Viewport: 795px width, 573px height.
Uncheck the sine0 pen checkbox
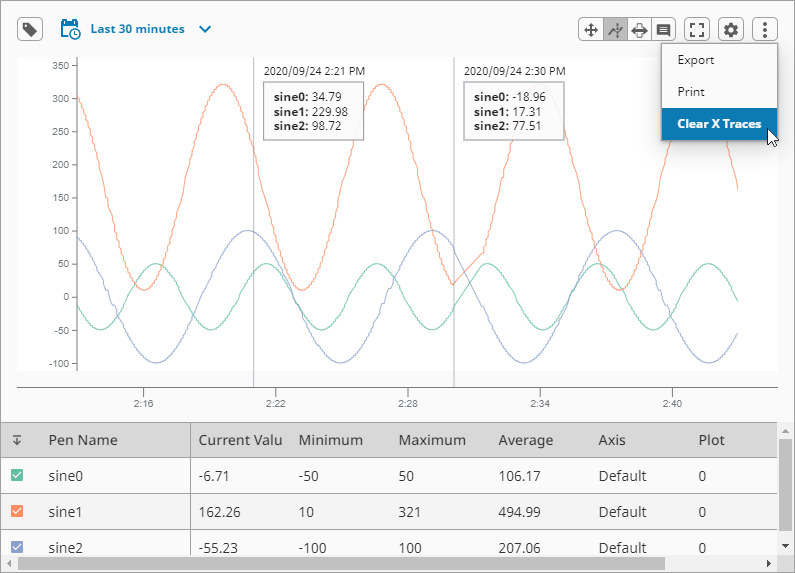tap(17, 475)
